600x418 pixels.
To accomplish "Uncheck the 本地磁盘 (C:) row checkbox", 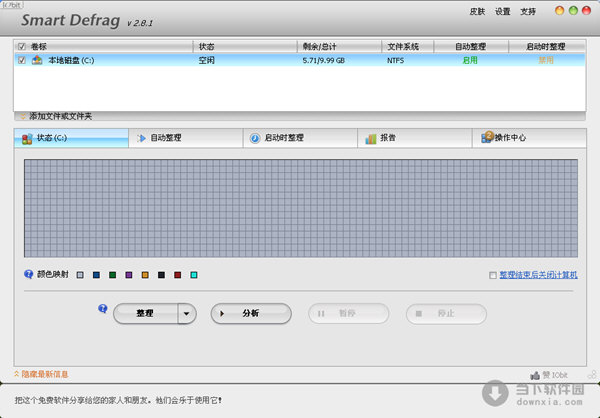I will (x=22, y=60).
